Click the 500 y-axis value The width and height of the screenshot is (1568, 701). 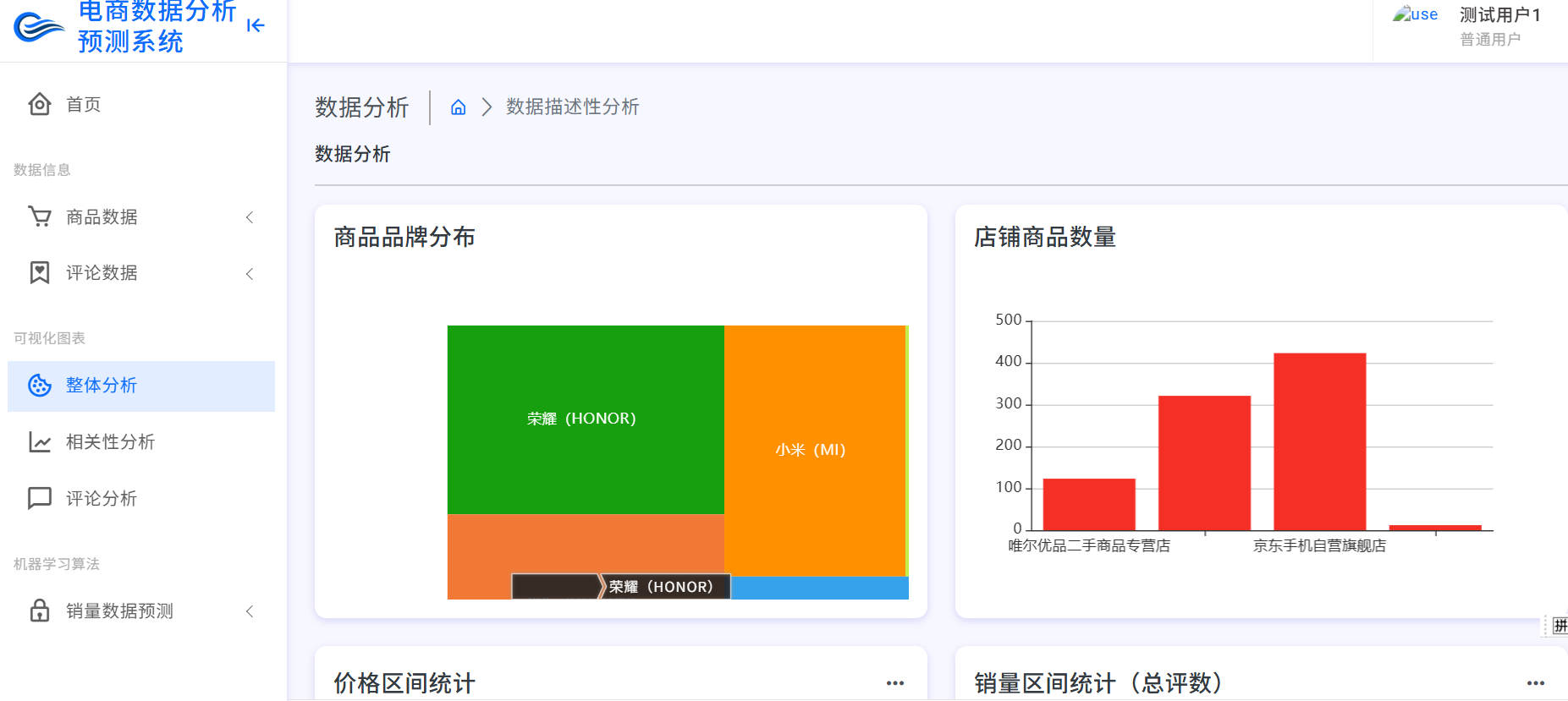(x=1009, y=320)
